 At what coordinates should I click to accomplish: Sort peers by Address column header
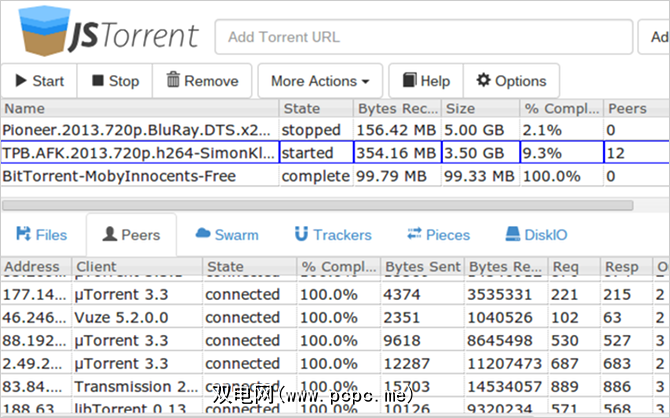[36, 267]
